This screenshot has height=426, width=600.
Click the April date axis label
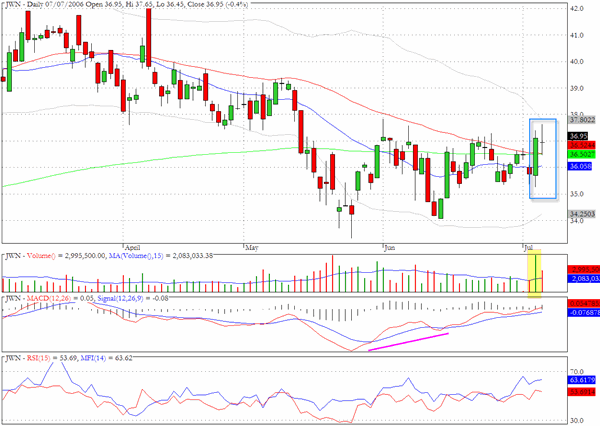pyautogui.click(x=132, y=248)
